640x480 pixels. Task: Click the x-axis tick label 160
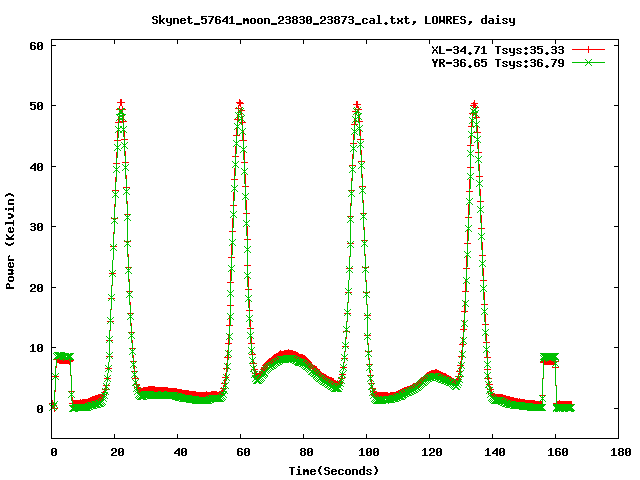[x=558, y=452]
